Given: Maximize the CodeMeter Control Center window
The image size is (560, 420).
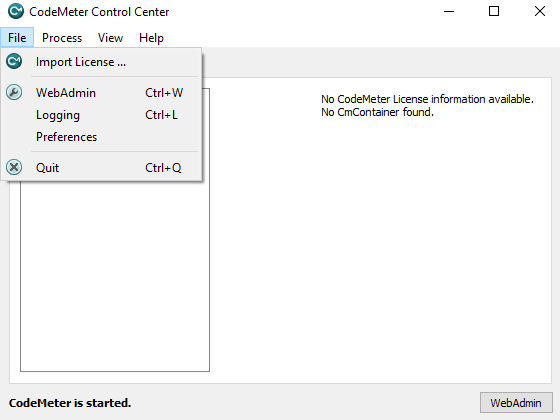Looking at the screenshot, I should point(494,11).
